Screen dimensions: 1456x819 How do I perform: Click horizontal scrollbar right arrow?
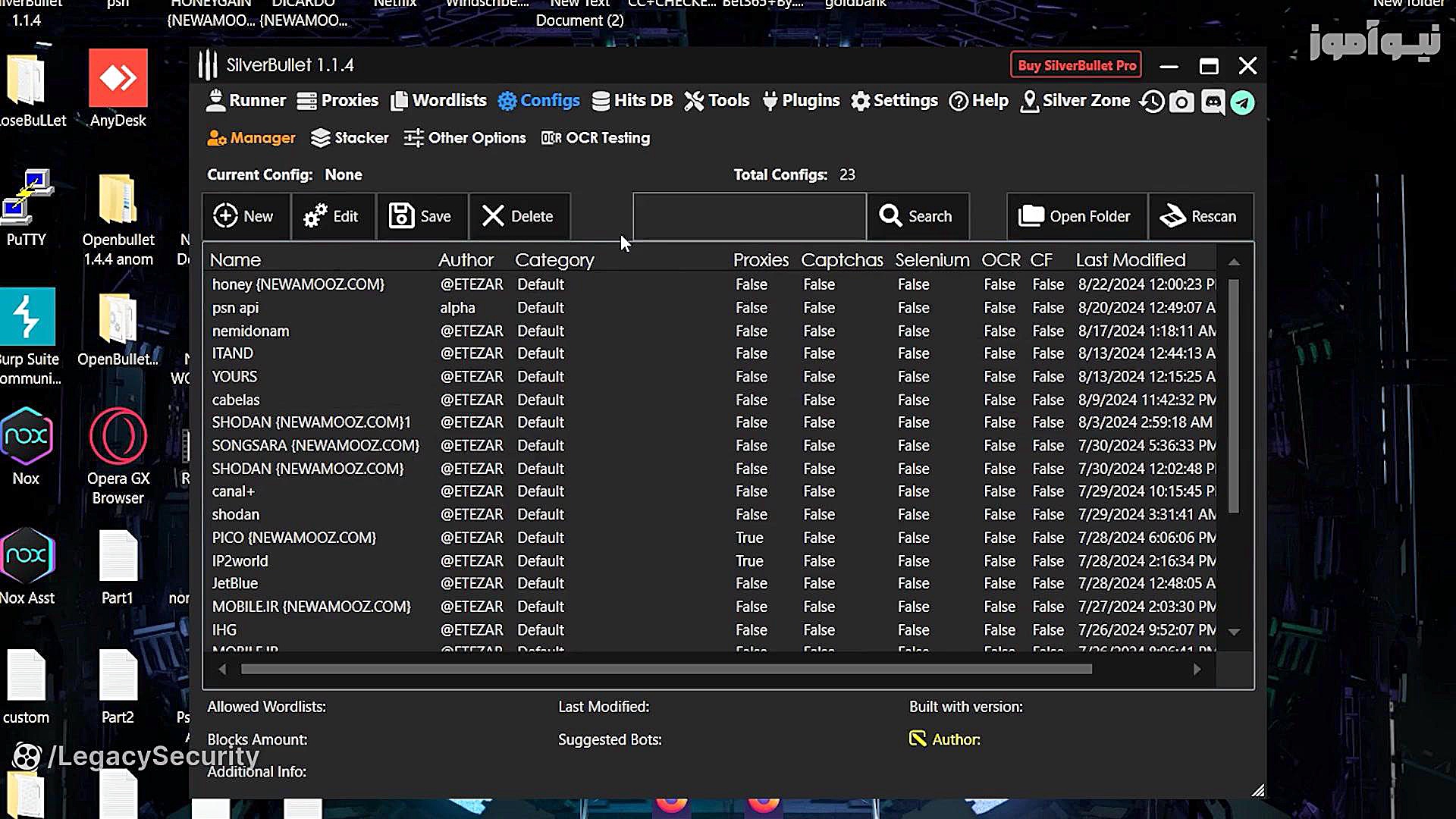pos(1197,669)
